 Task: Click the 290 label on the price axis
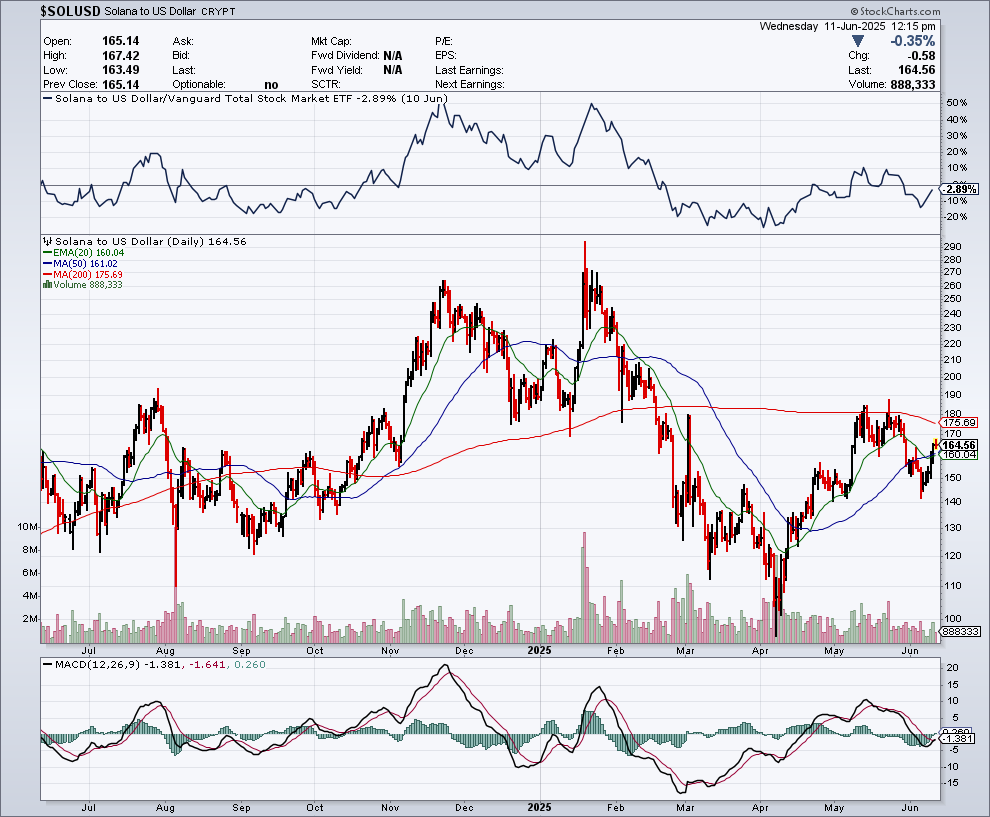(953, 246)
